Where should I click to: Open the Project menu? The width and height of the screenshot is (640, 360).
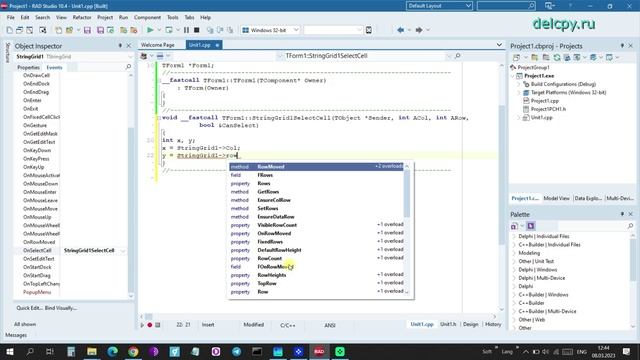click(105, 18)
